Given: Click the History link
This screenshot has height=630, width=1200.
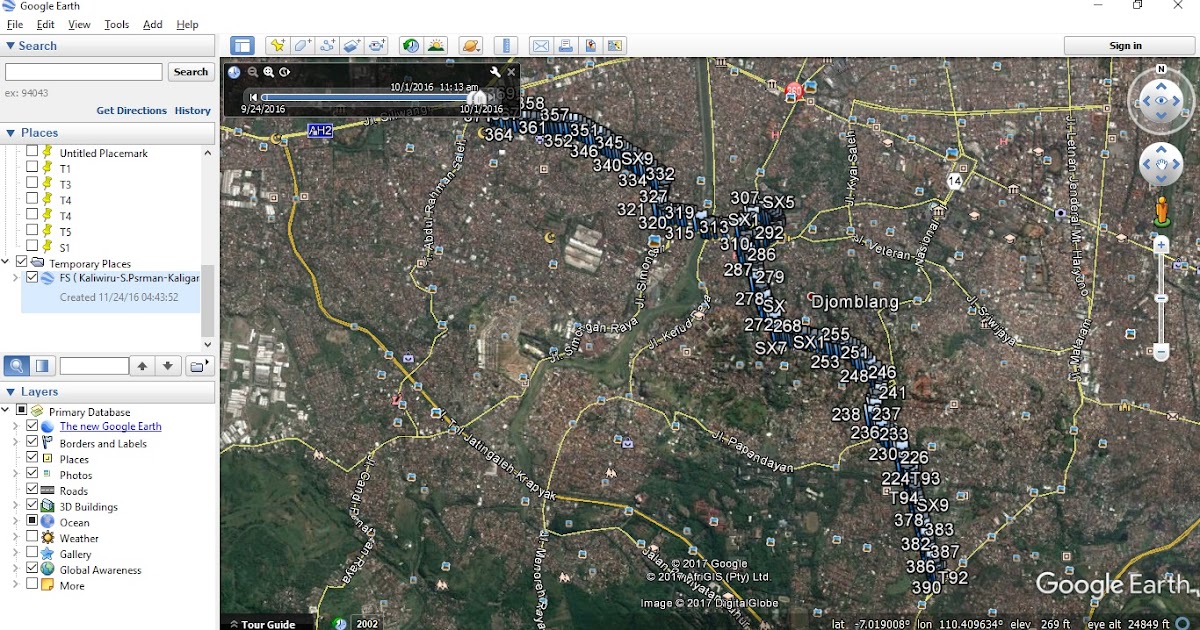Looking at the screenshot, I should [193, 110].
